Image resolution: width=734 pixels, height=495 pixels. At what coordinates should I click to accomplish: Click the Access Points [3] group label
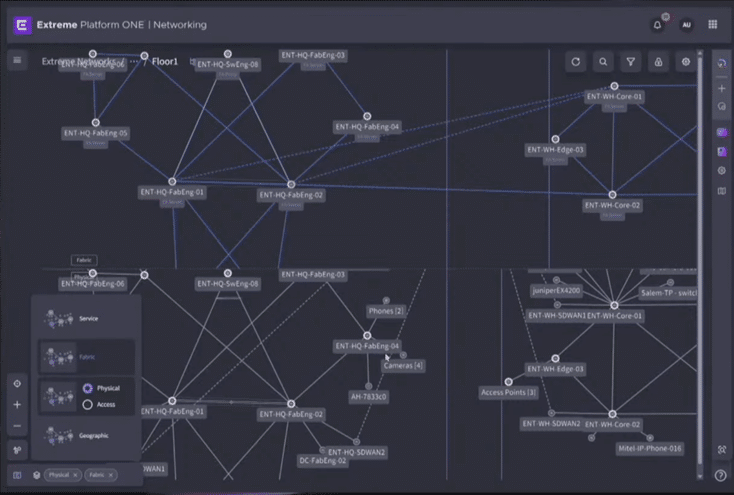coord(508,392)
